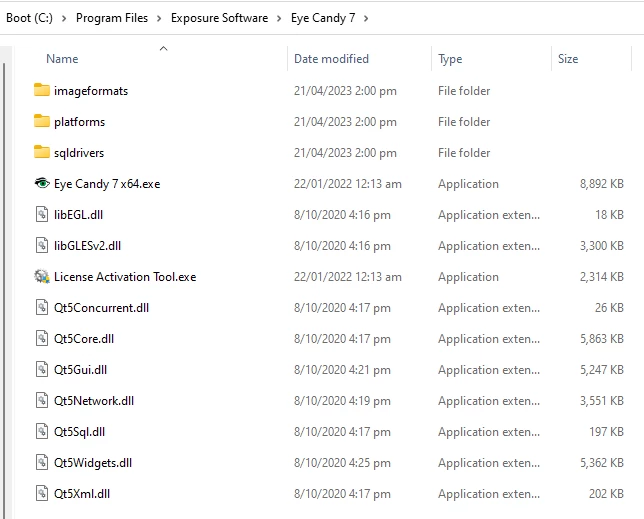Click the 18 KB size value

[610, 214]
